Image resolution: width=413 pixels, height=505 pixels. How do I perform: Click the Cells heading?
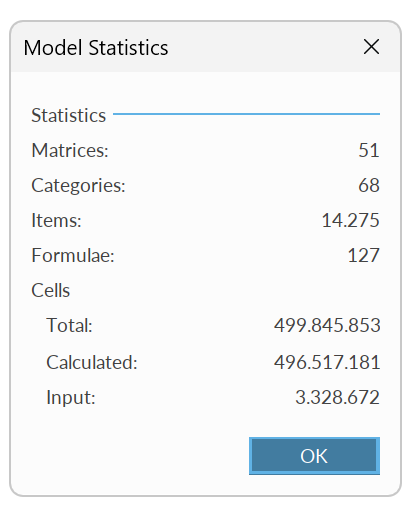pos(51,290)
